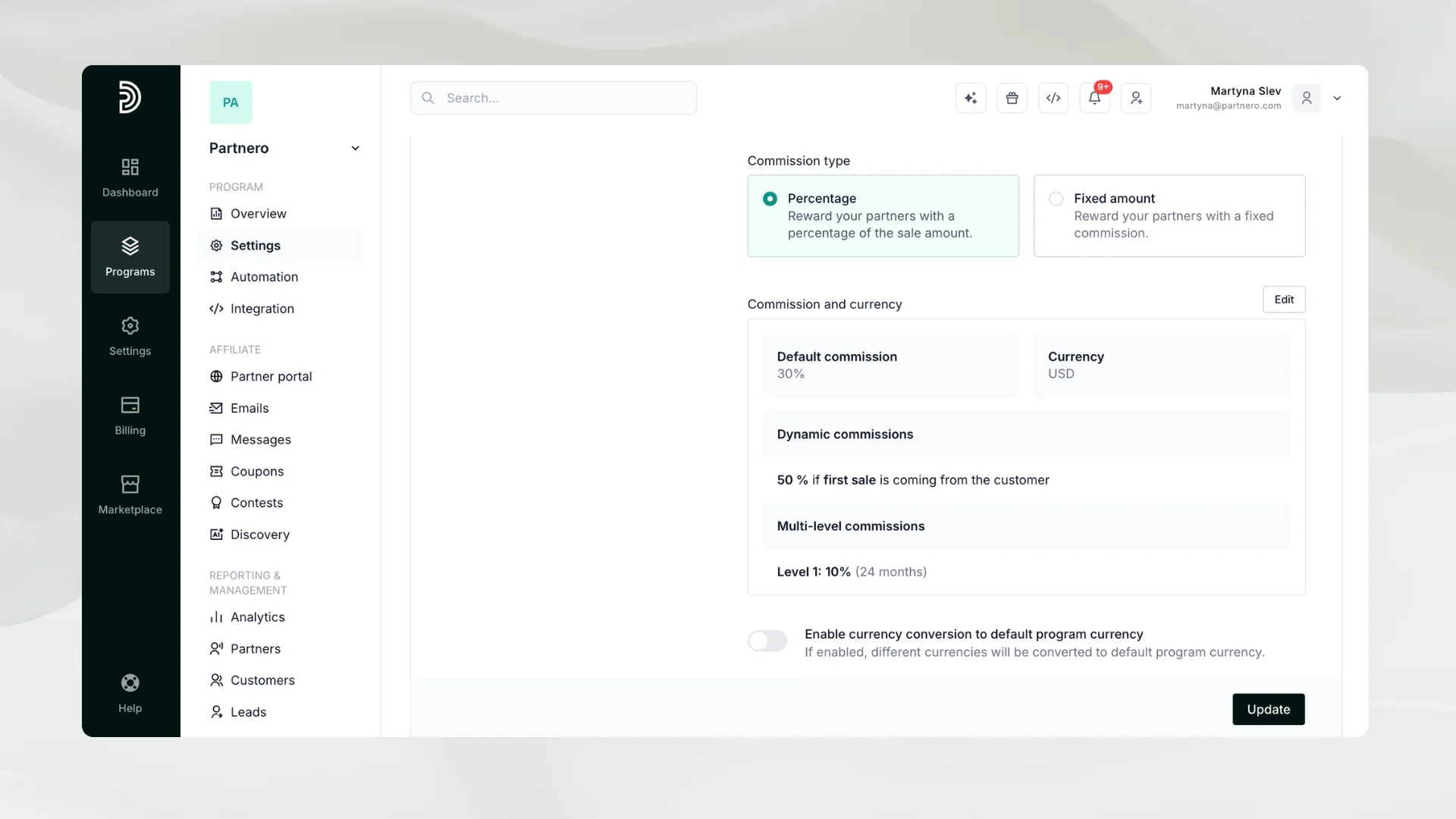Open notifications bell with 9+ badge
The image size is (1456, 819).
(x=1094, y=98)
